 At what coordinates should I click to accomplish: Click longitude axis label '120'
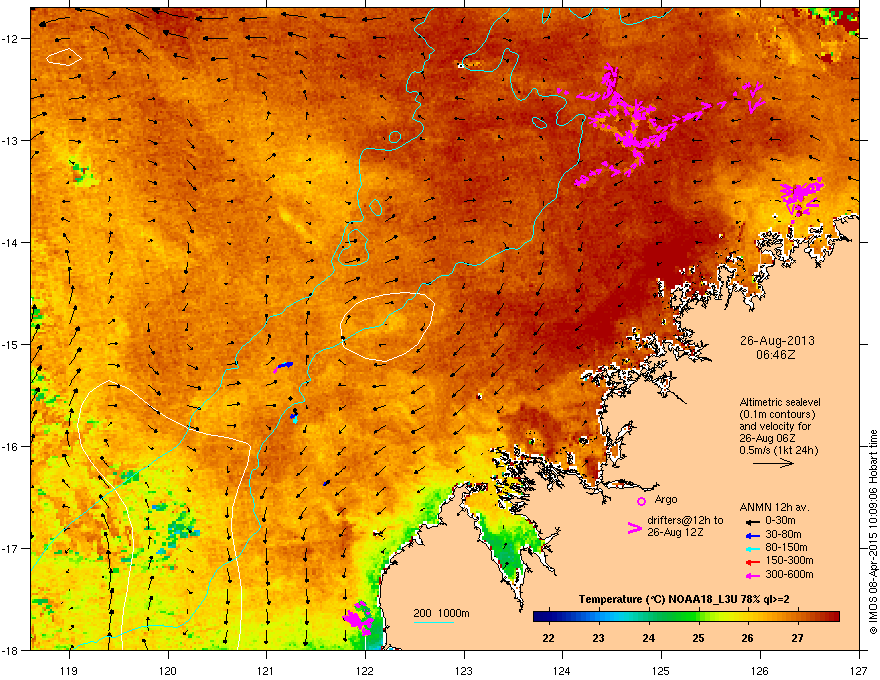coord(168,670)
